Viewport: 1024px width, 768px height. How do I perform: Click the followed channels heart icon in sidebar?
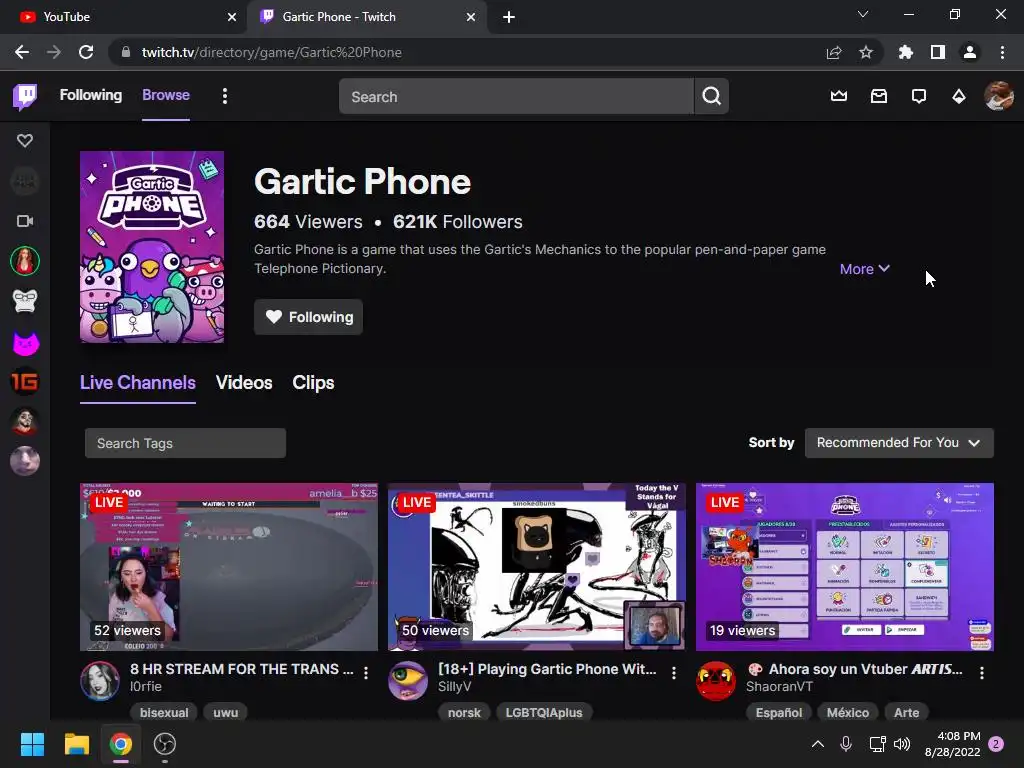[x=25, y=140]
